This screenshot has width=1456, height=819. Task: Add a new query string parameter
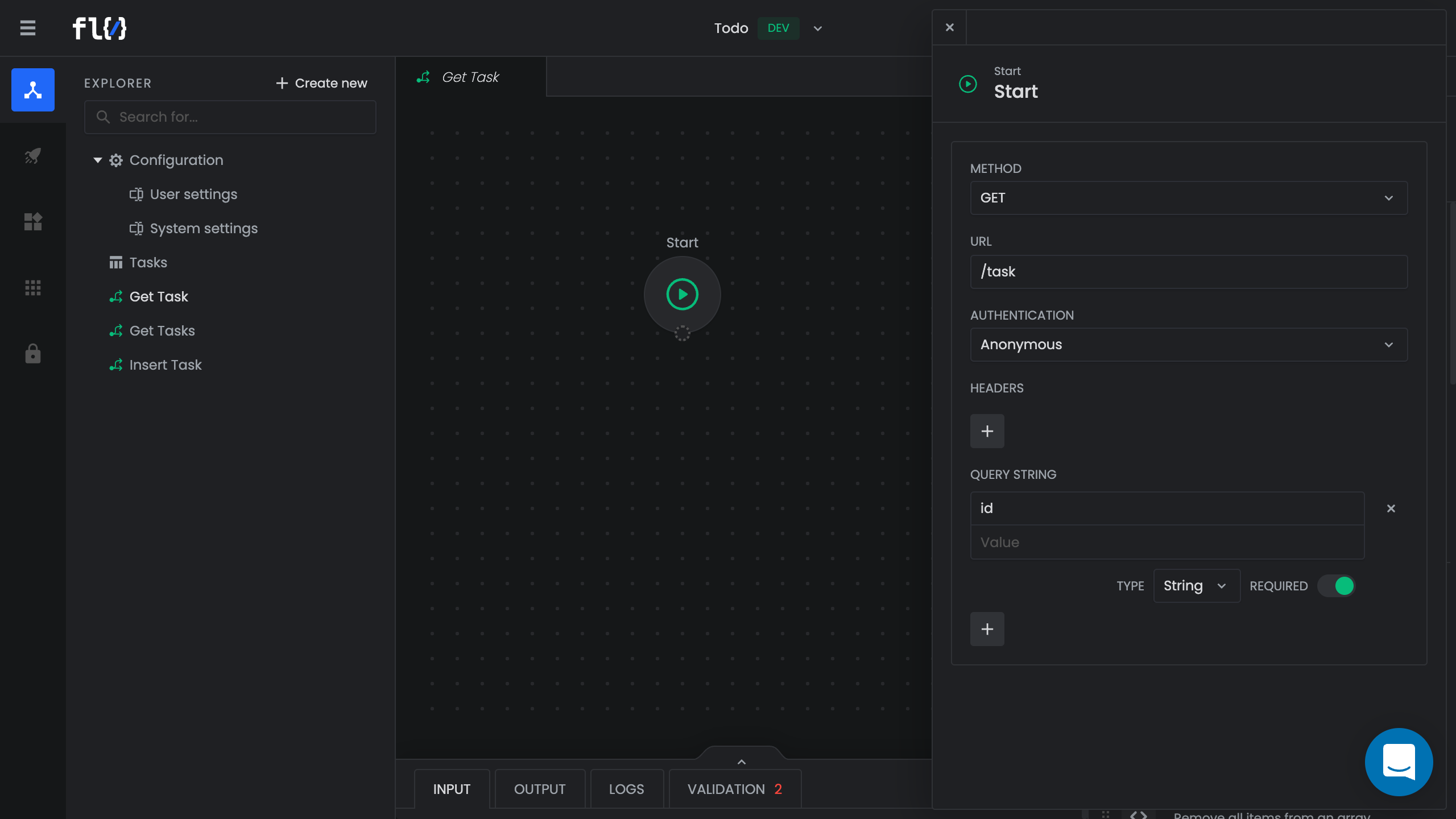tap(987, 629)
